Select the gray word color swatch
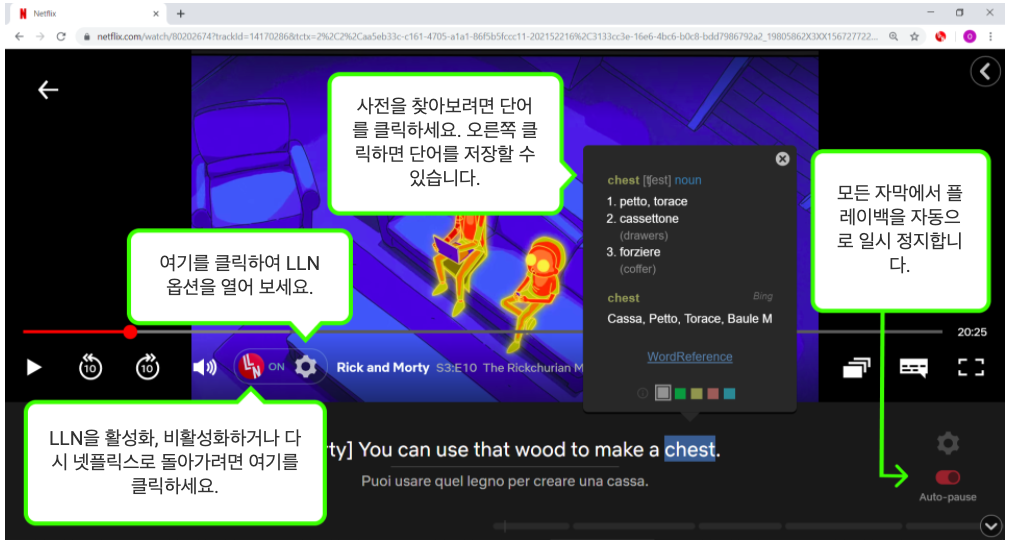The height and width of the screenshot is (540, 1010). tap(663, 392)
